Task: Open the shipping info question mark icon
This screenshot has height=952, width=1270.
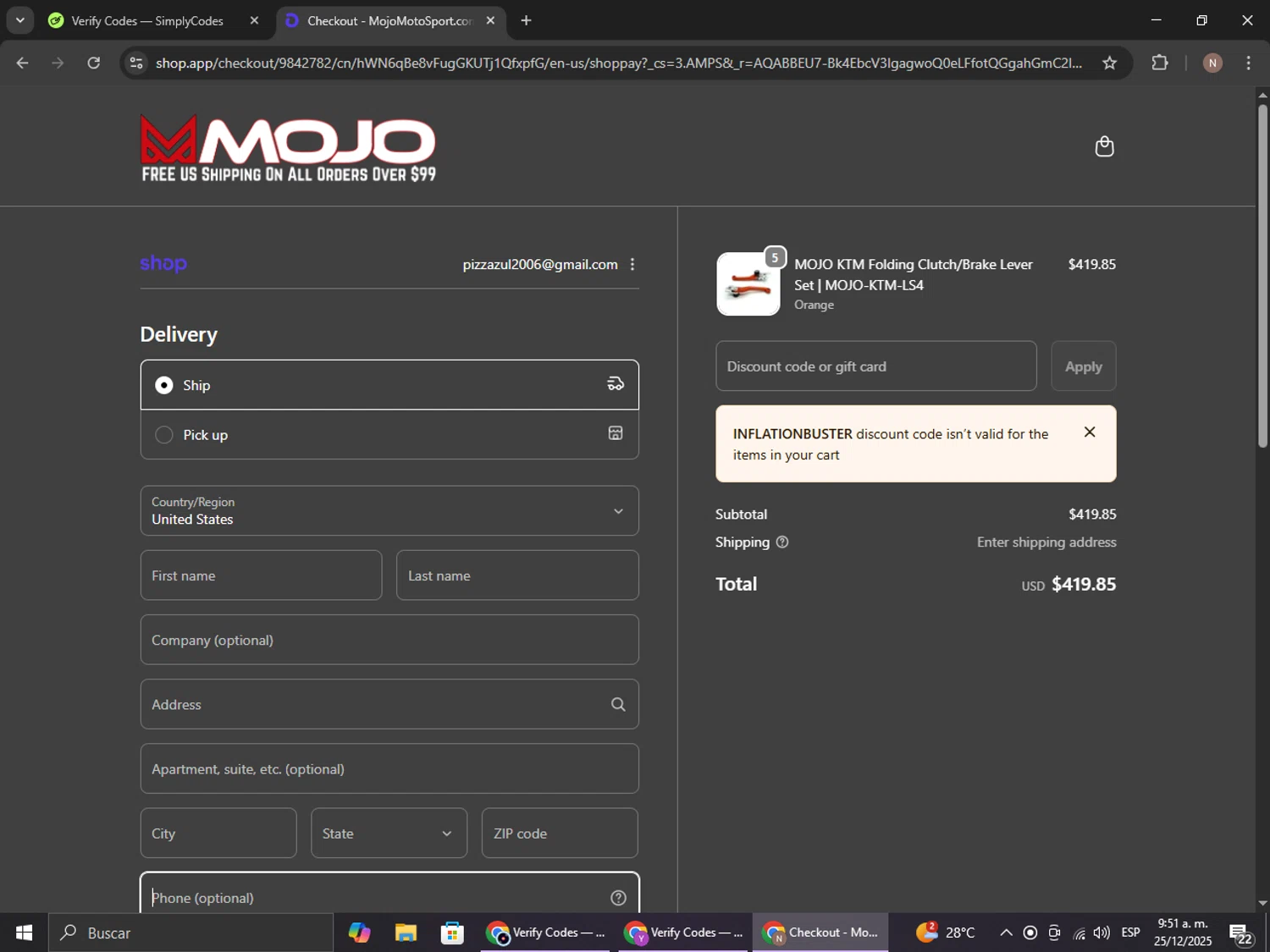Action: (782, 542)
